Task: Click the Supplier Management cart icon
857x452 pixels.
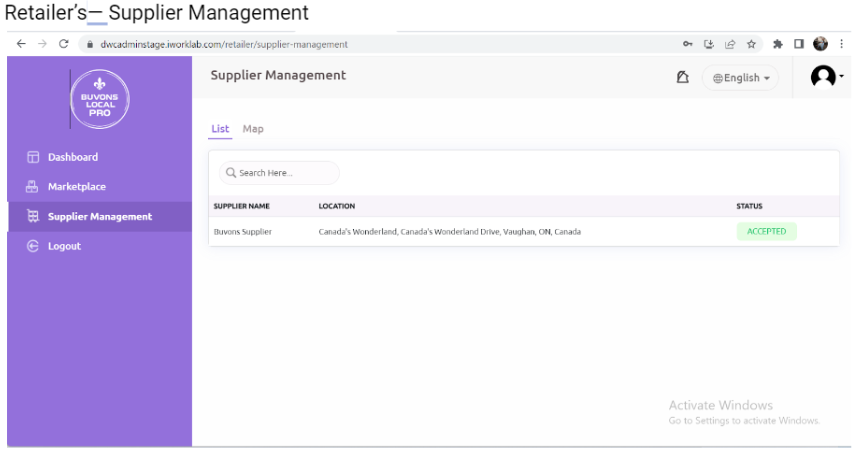Action: [x=31, y=217]
